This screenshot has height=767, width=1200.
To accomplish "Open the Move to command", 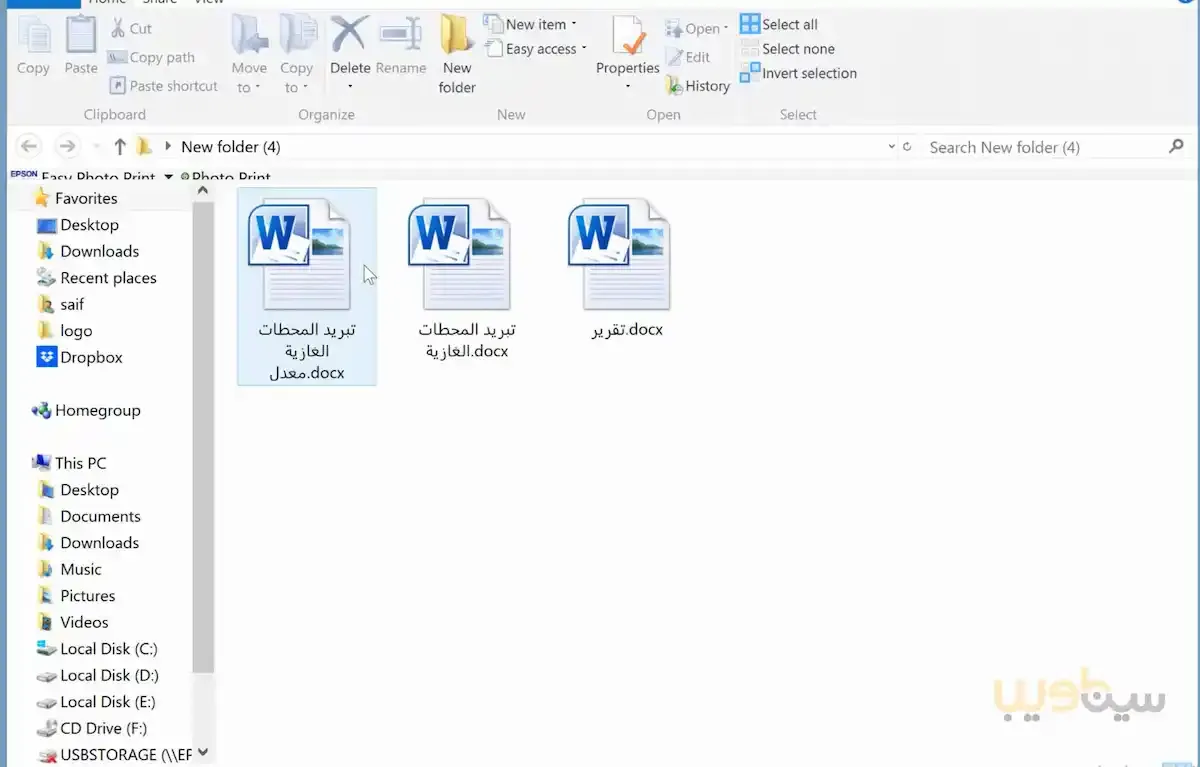I will (x=249, y=55).
